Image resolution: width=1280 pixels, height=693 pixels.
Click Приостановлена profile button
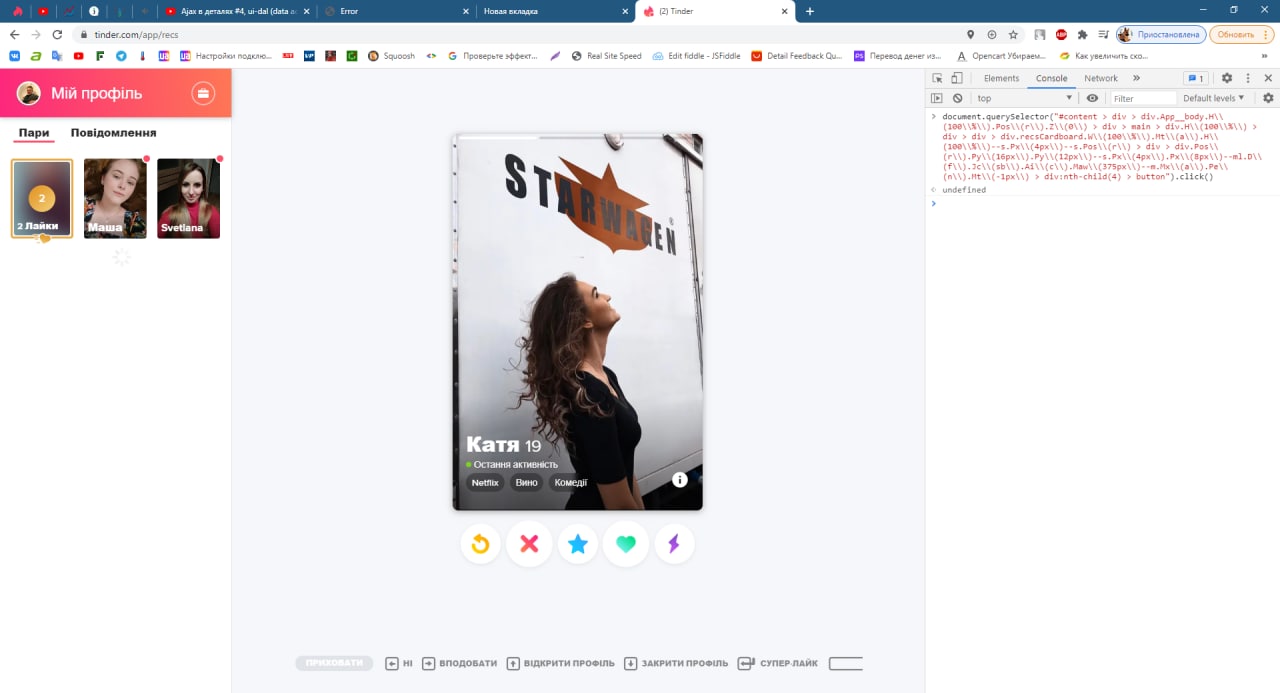[x=1160, y=34]
